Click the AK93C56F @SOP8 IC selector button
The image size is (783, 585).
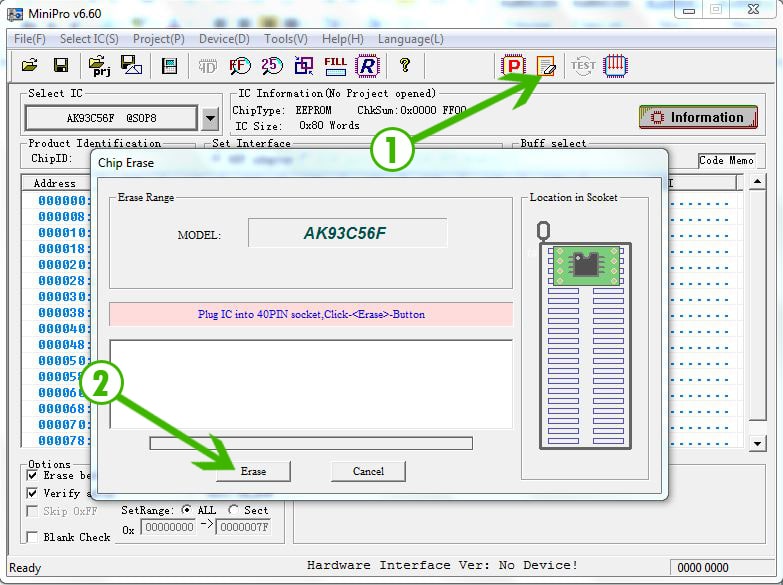pos(111,118)
